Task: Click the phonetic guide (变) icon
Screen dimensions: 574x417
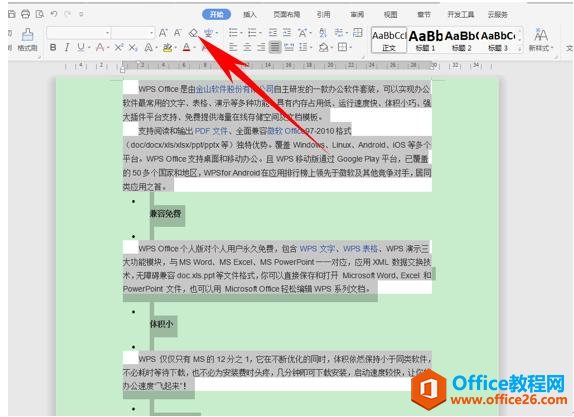Action: click(x=208, y=33)
